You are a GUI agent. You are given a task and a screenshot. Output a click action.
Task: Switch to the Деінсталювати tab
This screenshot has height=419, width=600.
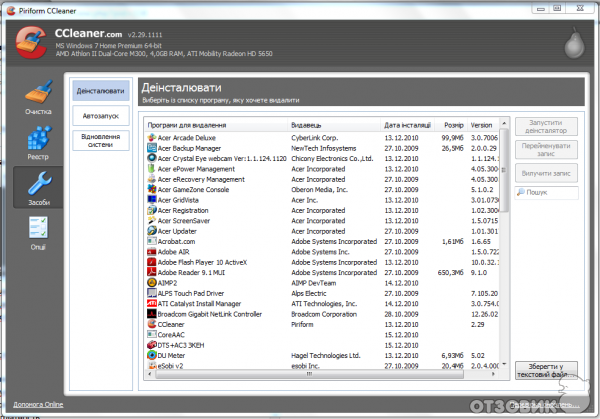[x=101, y=91]
